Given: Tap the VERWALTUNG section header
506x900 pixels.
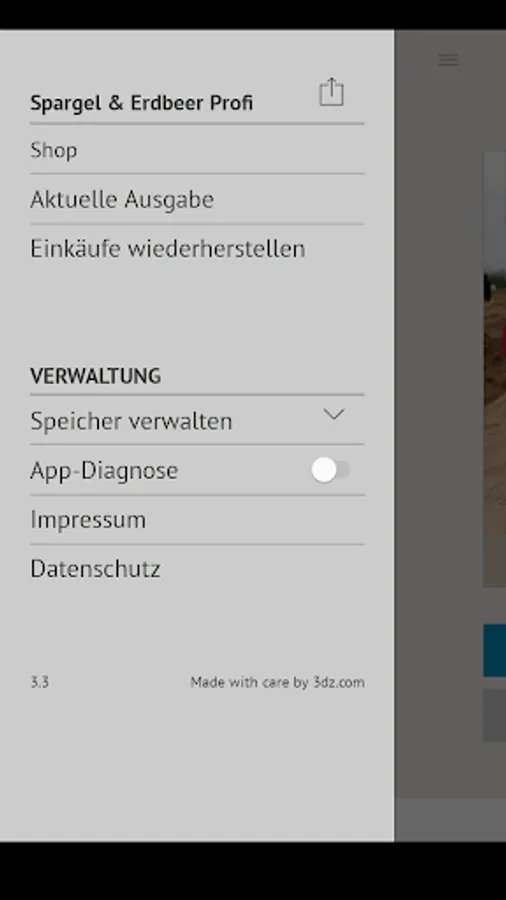Looking at the screenshot, I should [x=95, y=376].
